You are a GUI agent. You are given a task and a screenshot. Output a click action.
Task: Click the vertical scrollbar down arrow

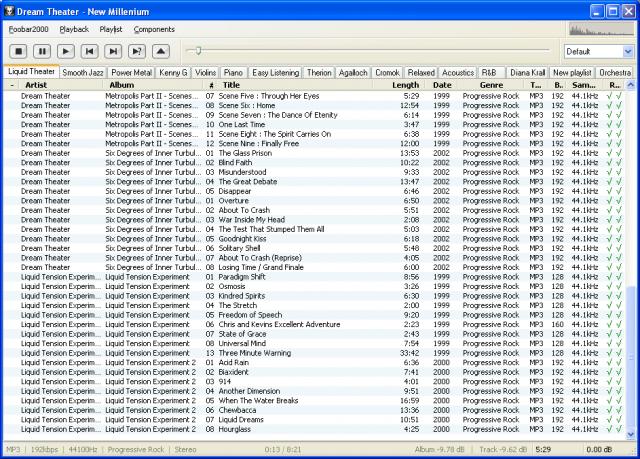631,435
